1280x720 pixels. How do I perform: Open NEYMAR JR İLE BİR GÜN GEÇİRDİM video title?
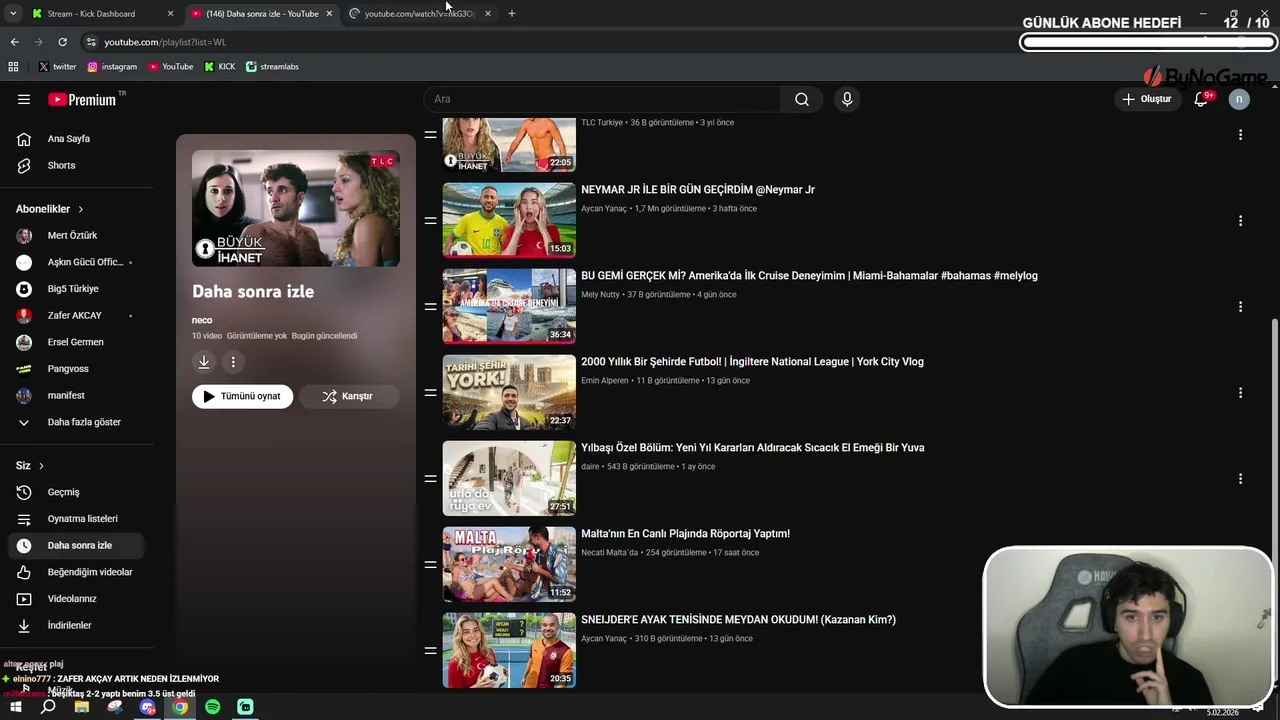[698, 190]
